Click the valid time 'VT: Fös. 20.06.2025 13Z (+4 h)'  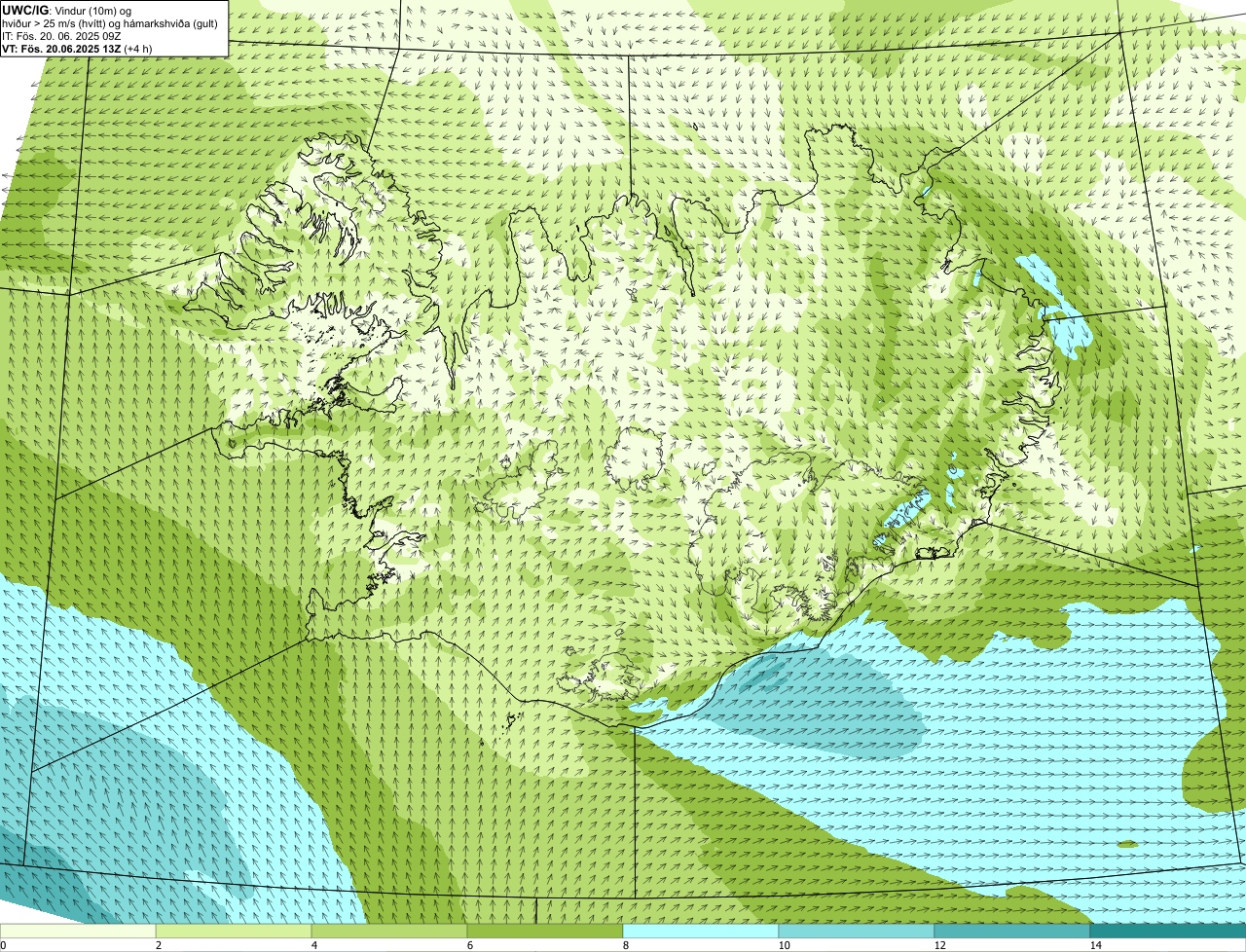pyautogui.click(x=77, y=48)
